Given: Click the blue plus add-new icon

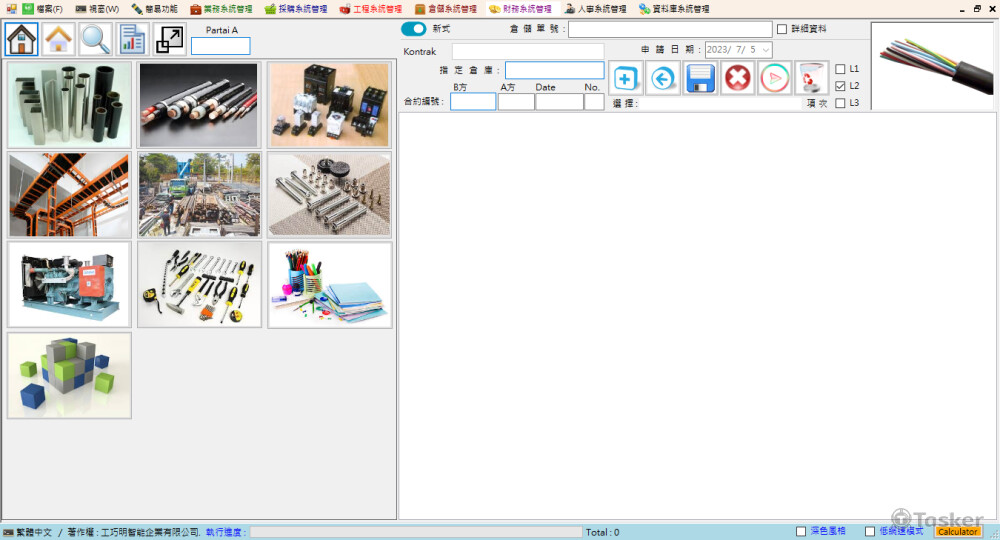Looking at the screenshot, I should tap(626, 78).
